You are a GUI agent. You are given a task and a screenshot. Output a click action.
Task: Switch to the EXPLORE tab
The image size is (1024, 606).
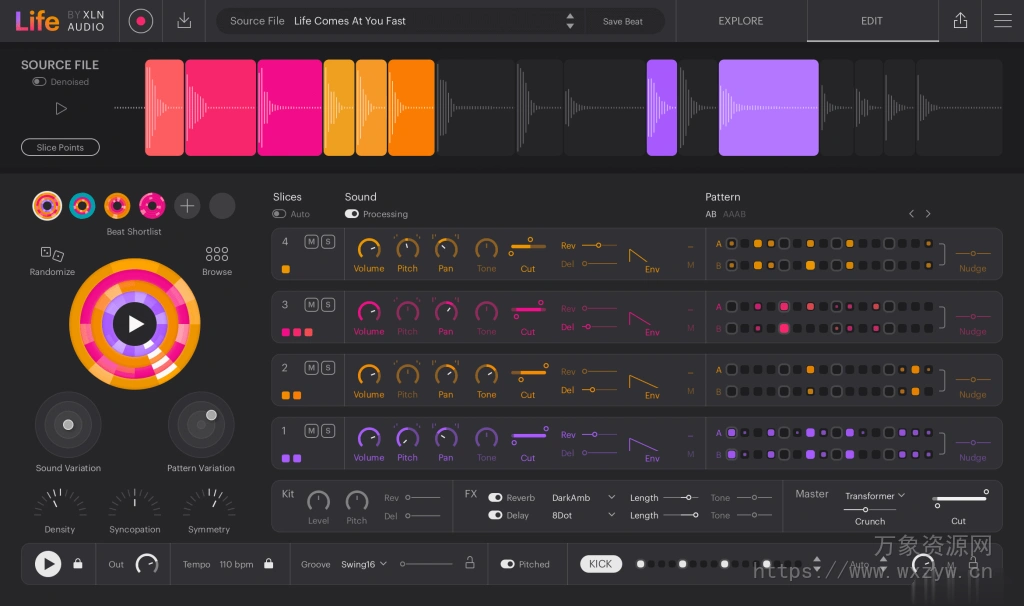[x=740, y=20]
